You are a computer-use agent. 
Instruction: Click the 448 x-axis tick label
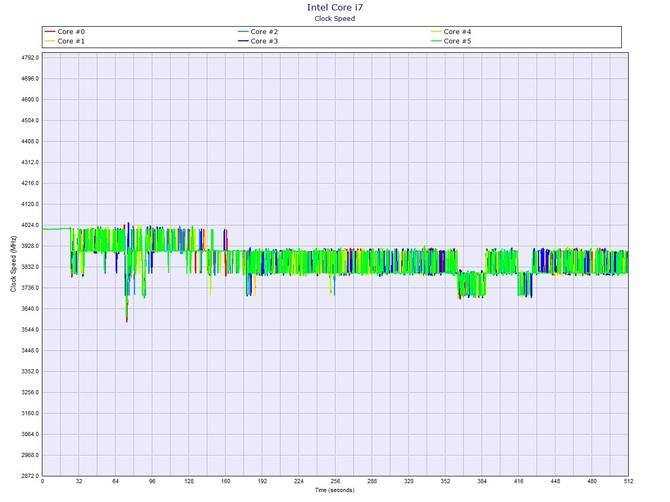555,481
